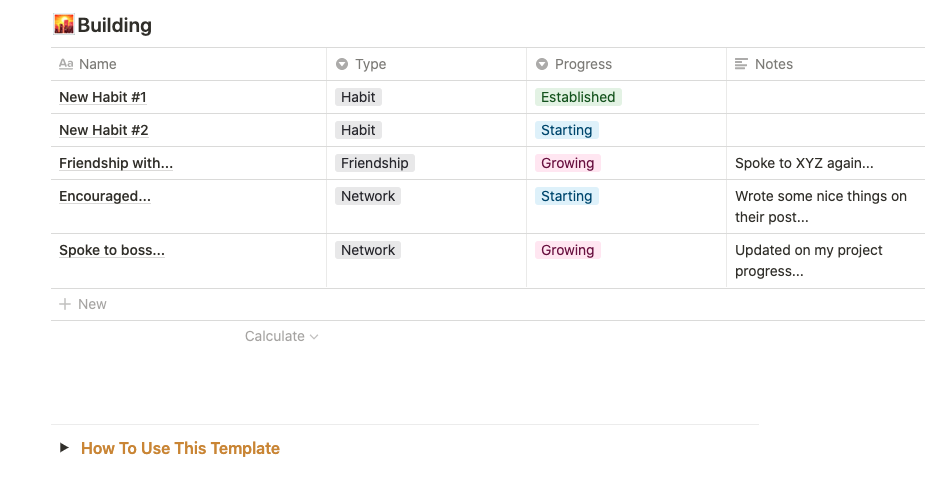Click the green Established progress tag

[578, 97]
